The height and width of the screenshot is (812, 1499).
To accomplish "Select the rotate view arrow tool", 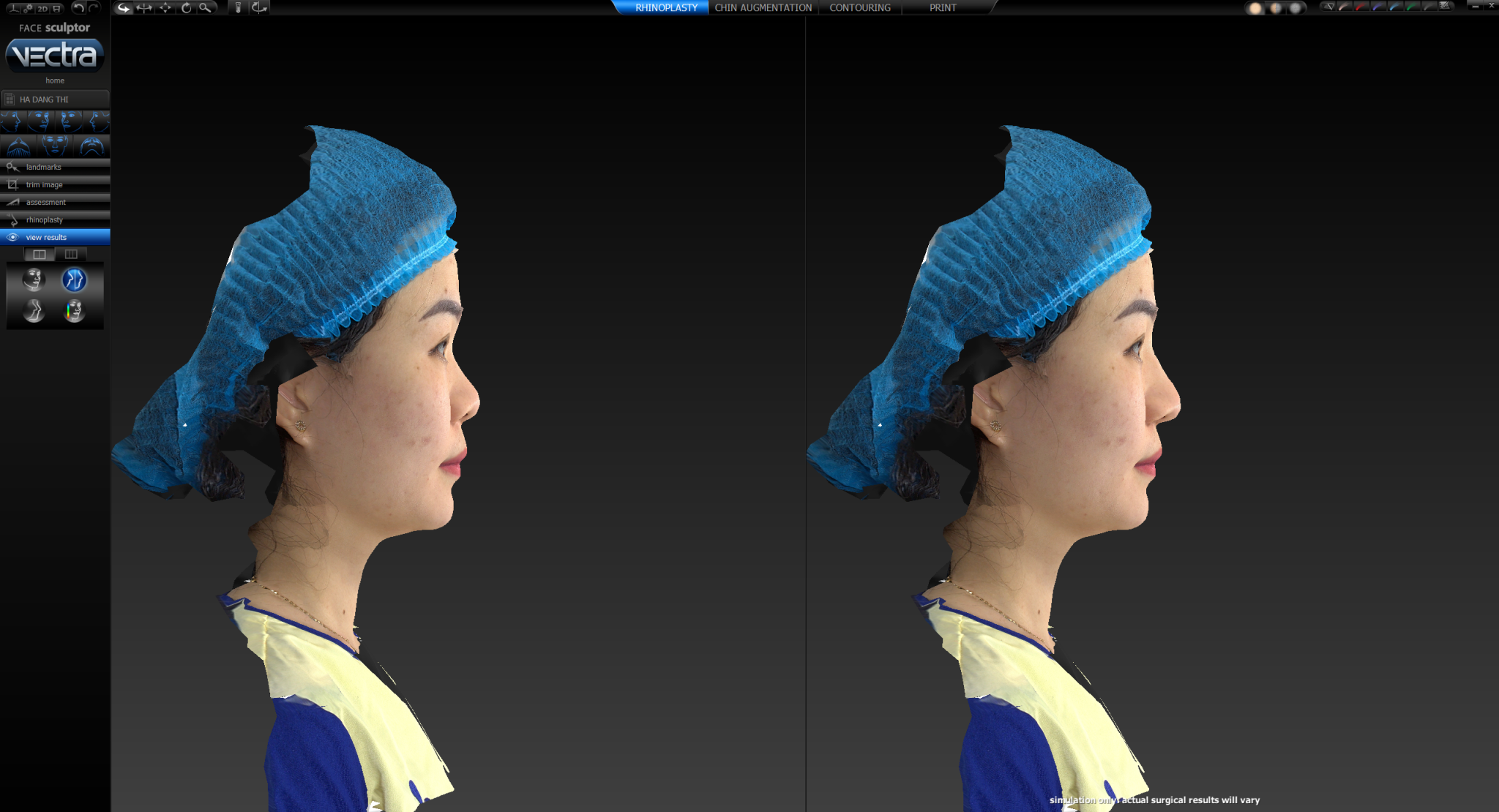I will [x=124, y=8].
